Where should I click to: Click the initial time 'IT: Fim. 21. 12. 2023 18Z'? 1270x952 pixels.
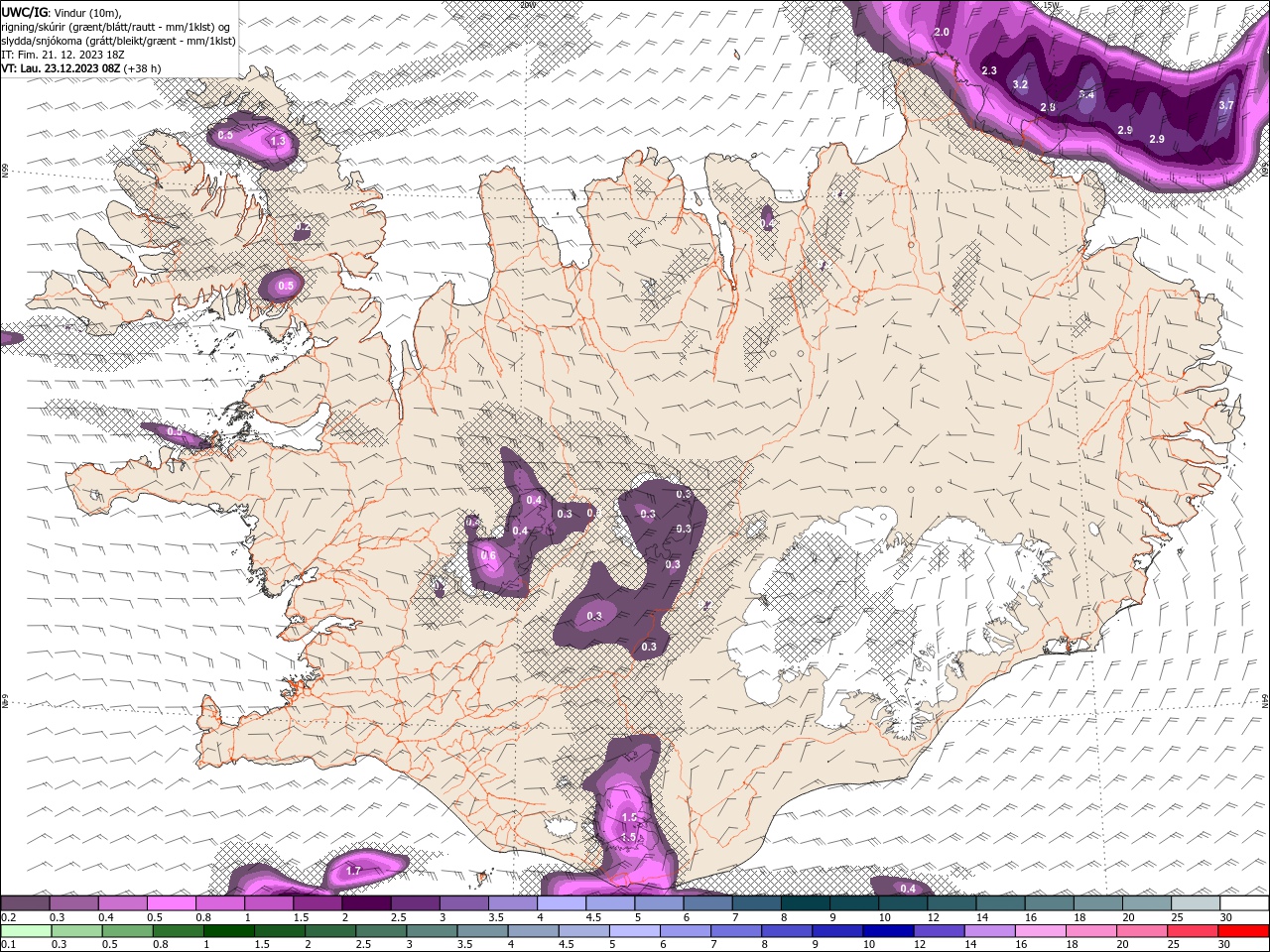pos(63,55)
